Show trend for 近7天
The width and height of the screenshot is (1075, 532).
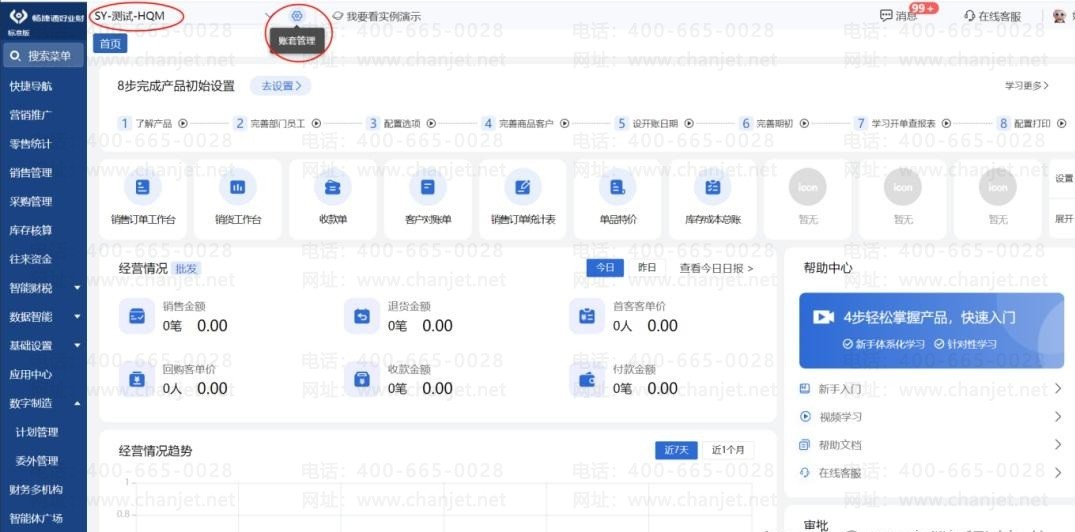(x=676, y=450)
